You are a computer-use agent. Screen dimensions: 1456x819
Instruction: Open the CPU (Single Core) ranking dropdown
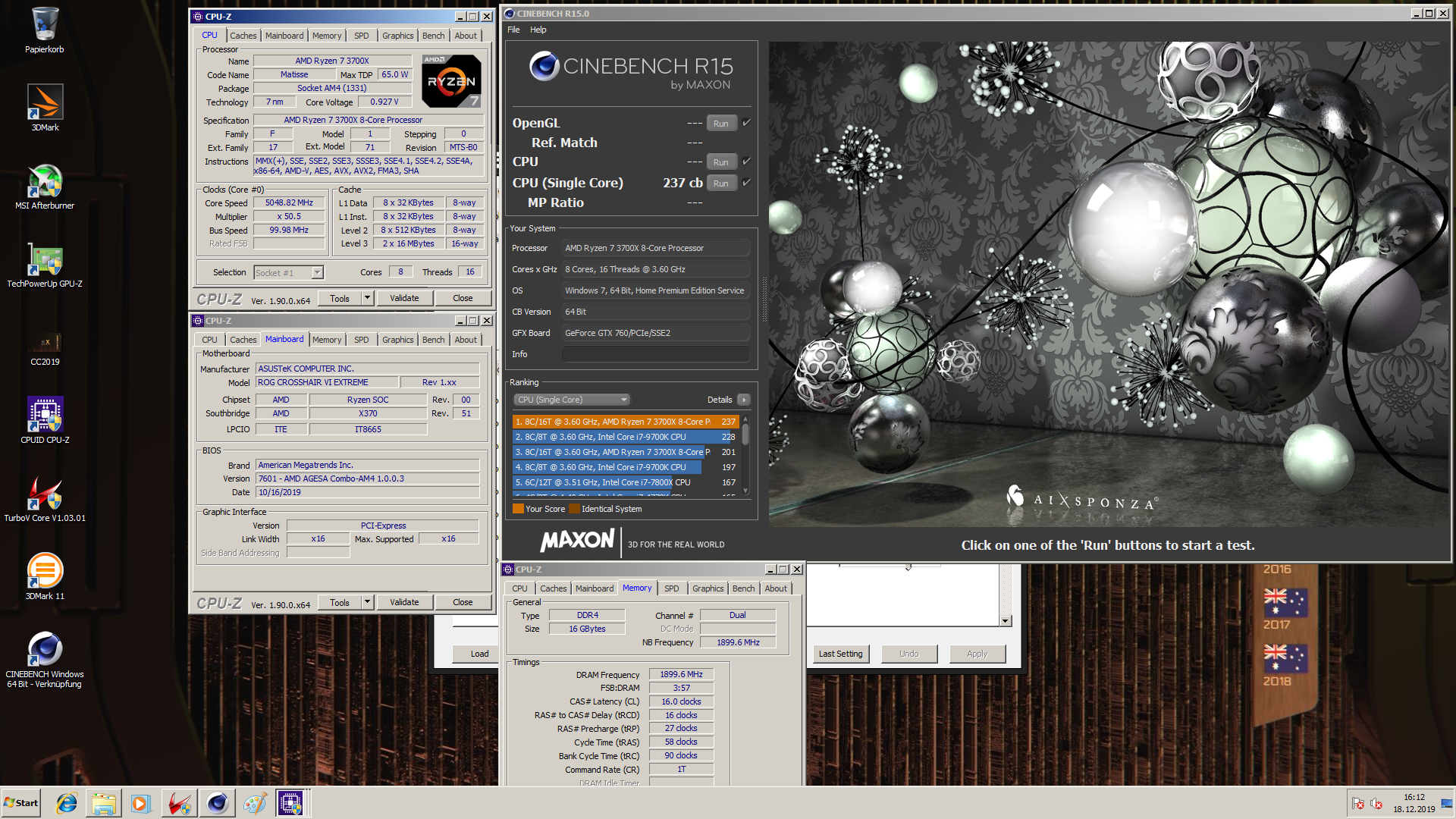(x=572, y=400)
